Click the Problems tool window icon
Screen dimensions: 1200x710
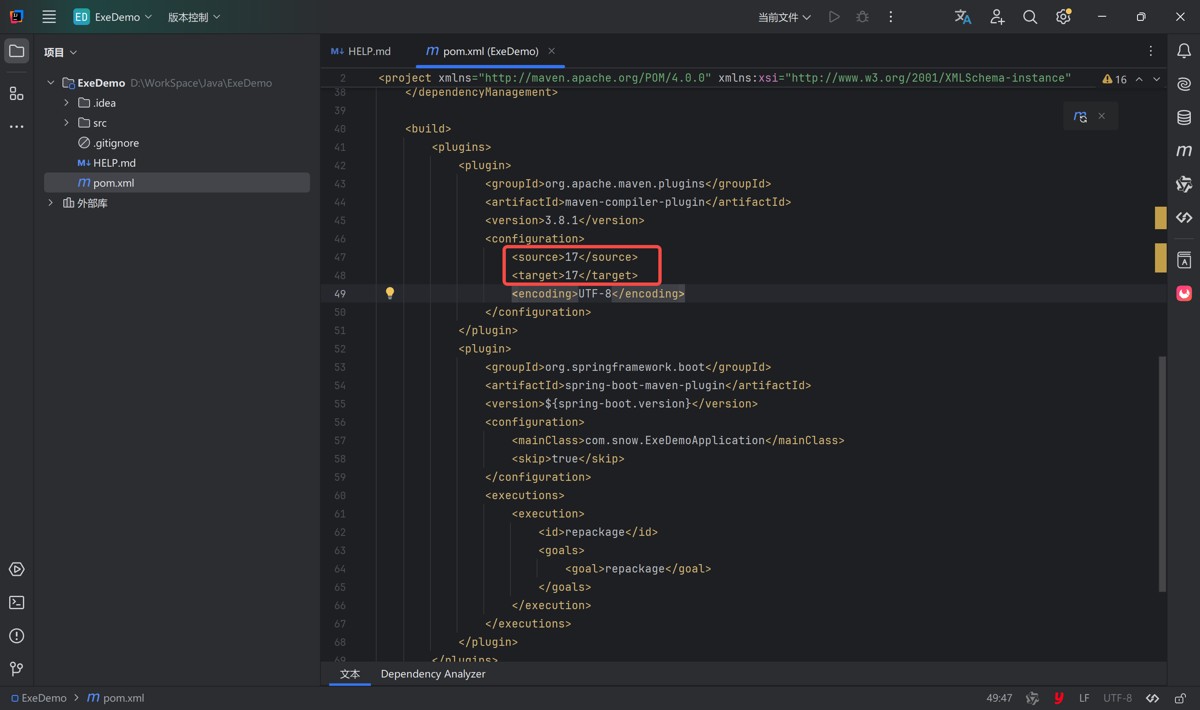pos(16,636)
